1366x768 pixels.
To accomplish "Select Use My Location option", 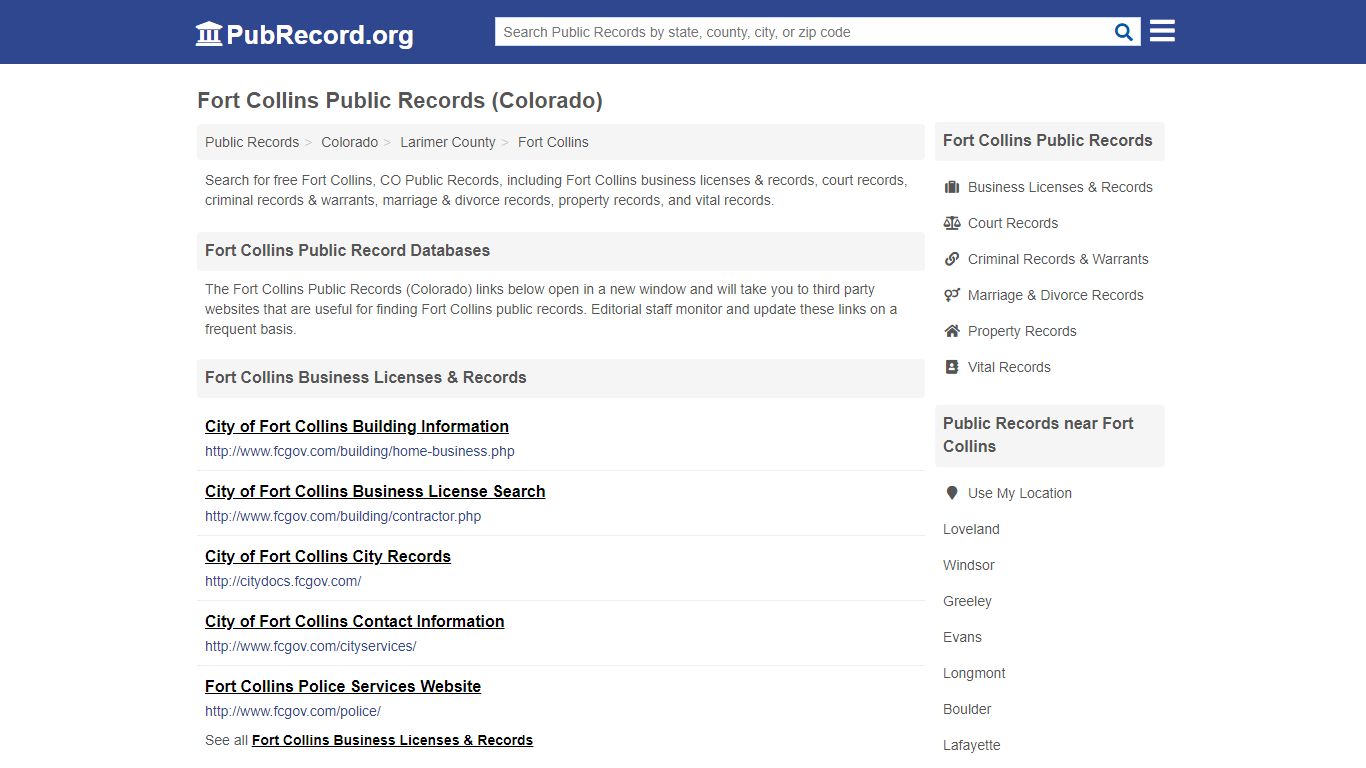I will coord(1019,493).
